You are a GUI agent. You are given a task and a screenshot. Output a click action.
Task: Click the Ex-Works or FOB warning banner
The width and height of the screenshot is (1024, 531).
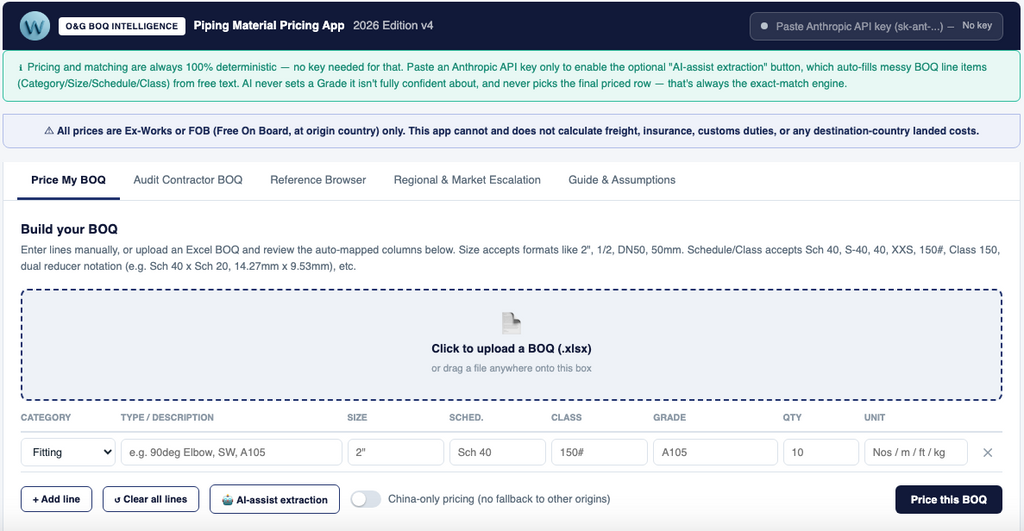pyautogui.click(x=511, y=131)
